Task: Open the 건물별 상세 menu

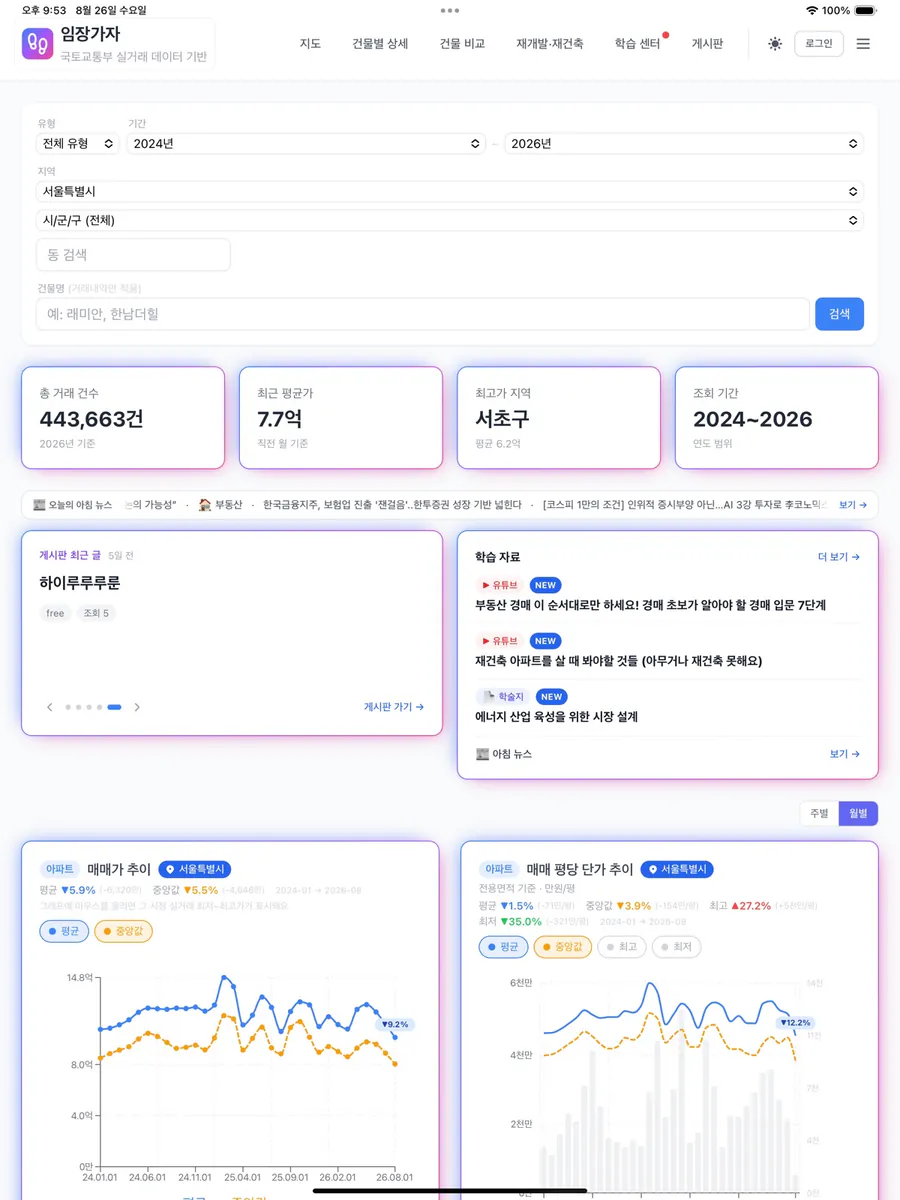Action: [380, 44]
